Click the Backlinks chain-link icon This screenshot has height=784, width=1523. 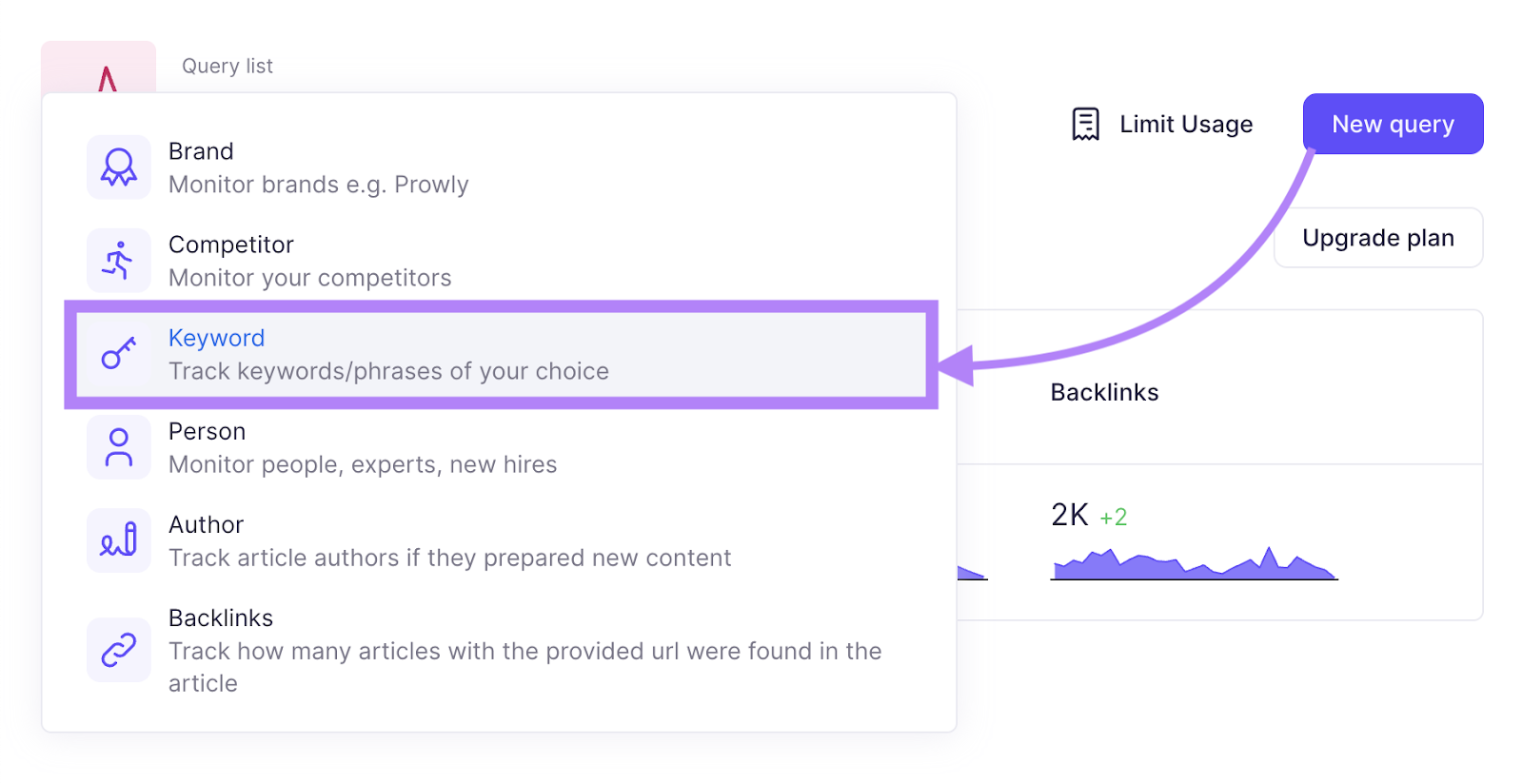click(x=118, y=649)
